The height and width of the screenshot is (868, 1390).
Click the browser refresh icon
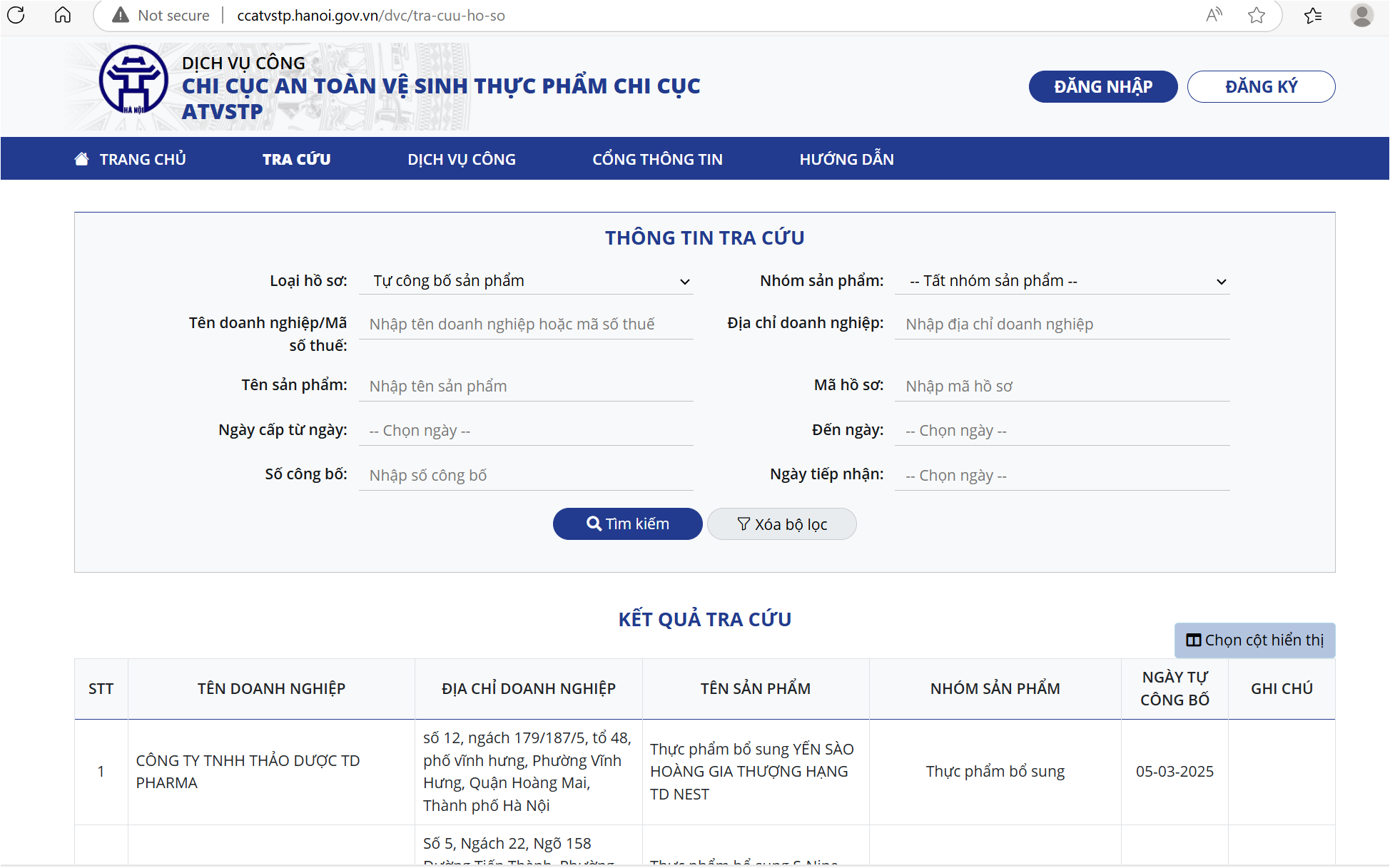pyautogui.click(x=16, y=15)
